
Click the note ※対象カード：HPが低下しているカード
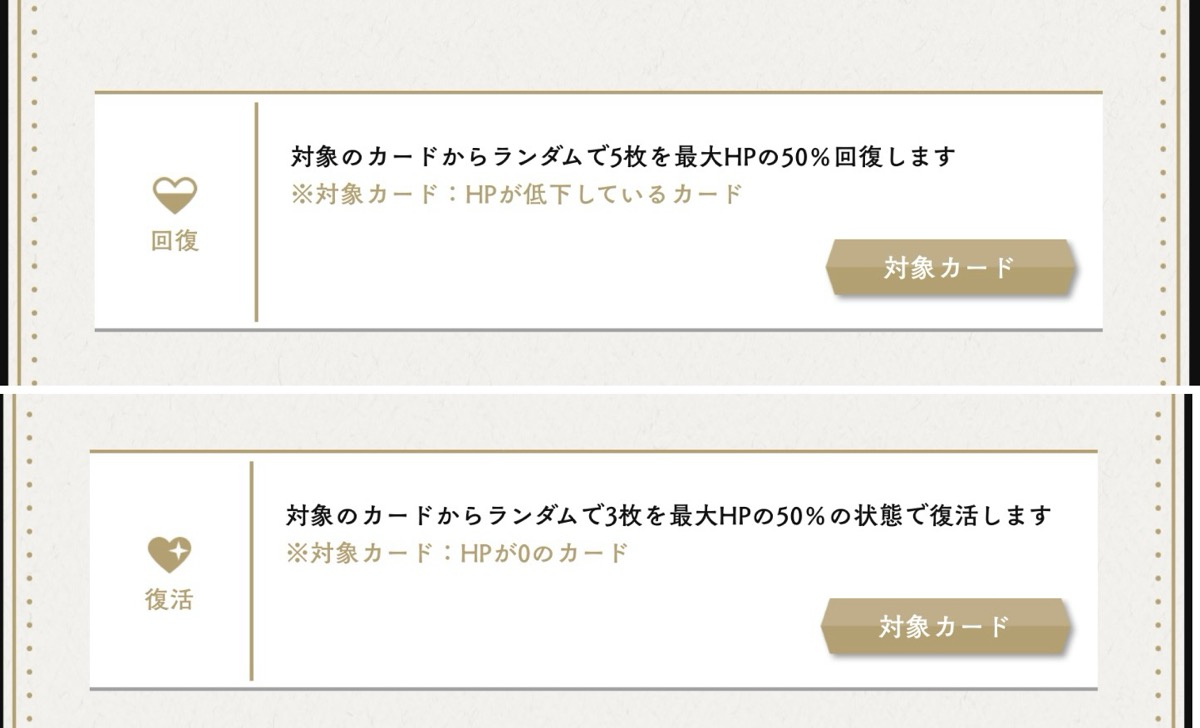(516, 194)
